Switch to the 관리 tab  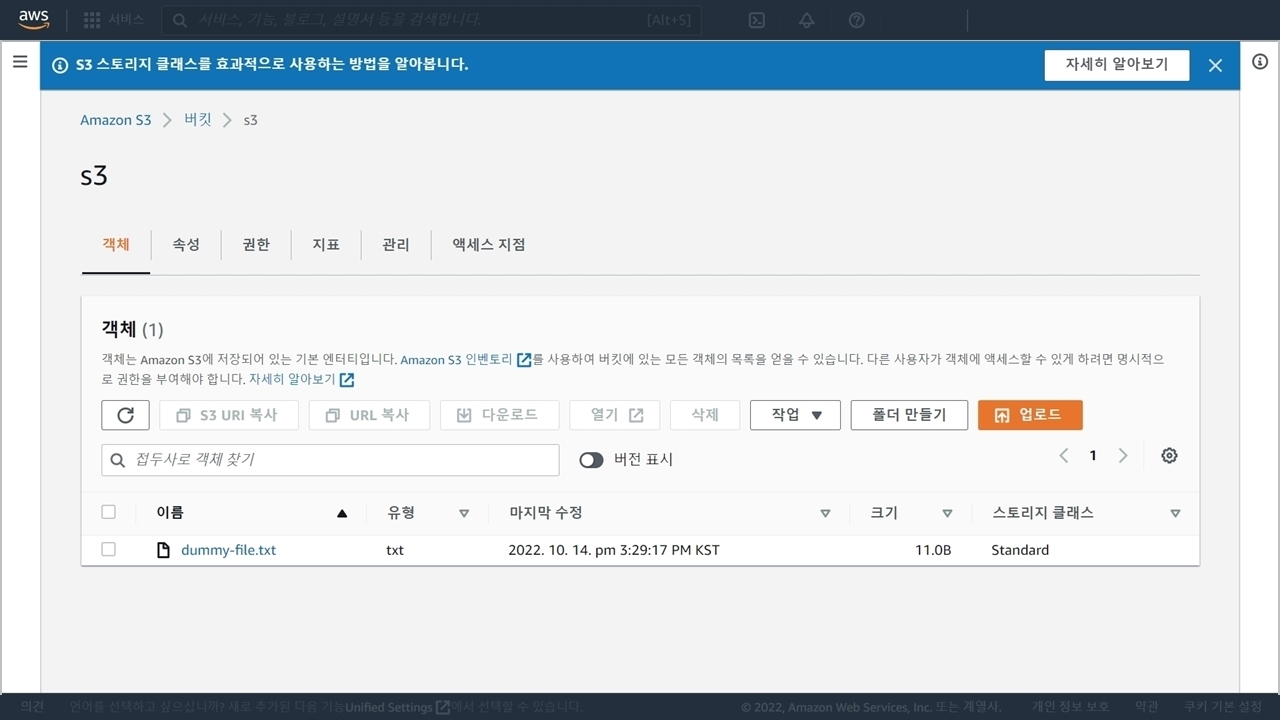coord(396,245)
